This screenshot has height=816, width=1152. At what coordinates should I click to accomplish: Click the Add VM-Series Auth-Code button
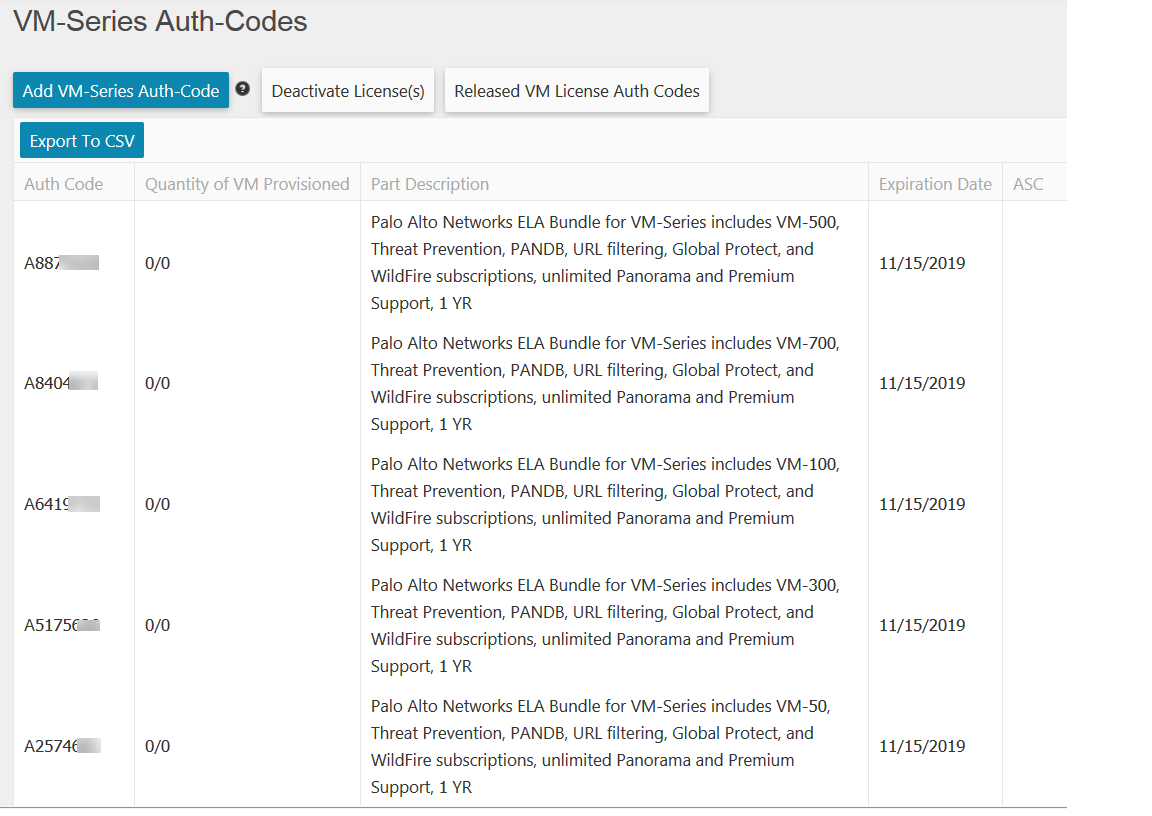(121, 91)
